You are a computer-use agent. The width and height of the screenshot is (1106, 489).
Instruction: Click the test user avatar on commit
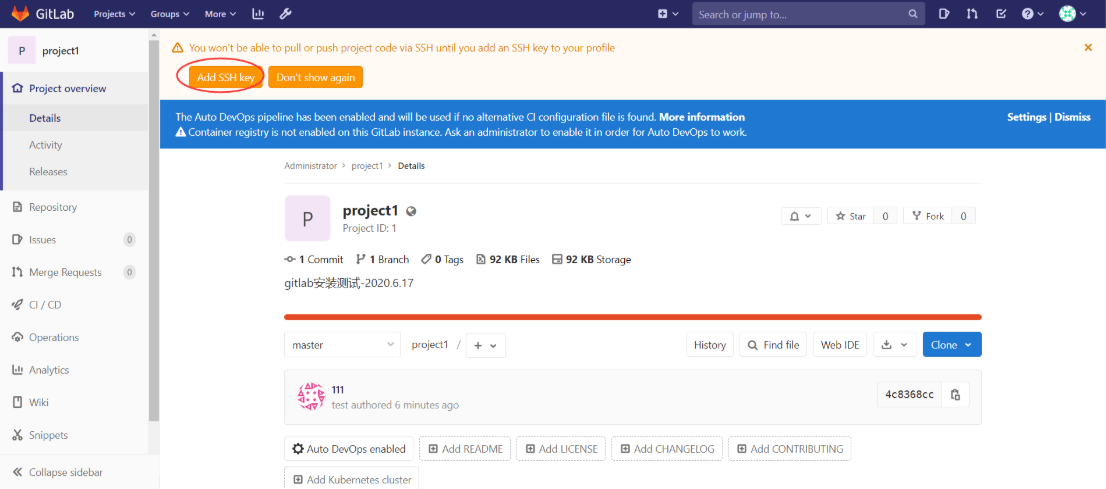(311, 397)
